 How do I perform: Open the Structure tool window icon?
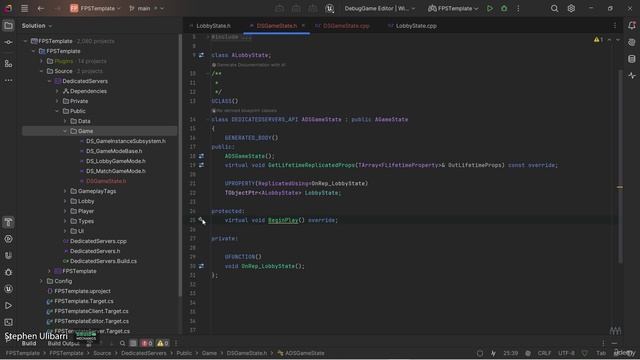click(8, 64)
